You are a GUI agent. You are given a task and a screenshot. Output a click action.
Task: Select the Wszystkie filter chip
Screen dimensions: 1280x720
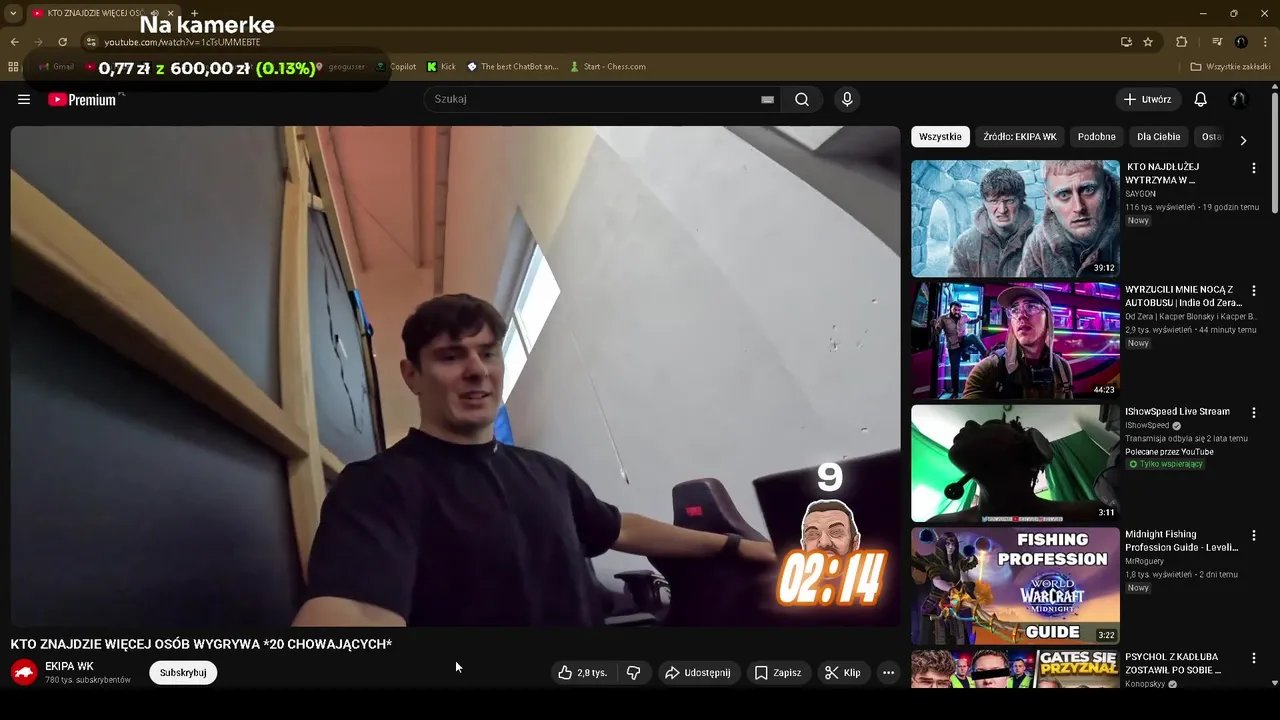tap(940, 137)
